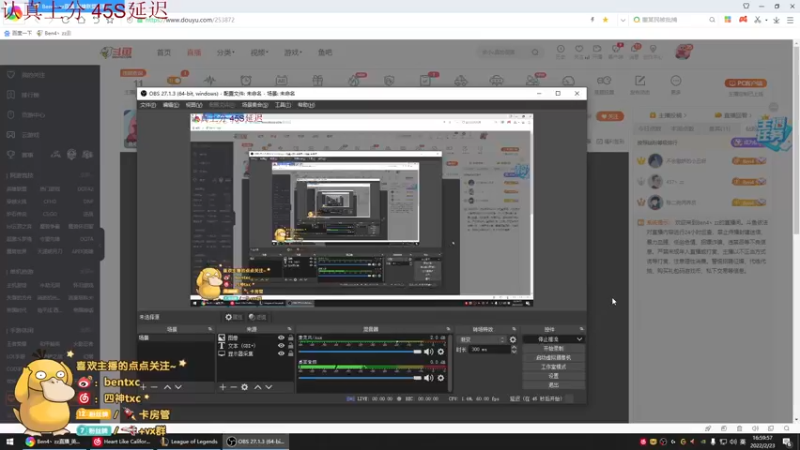Open 场景集合(S) menu in OBS

[x=255, y=105]
